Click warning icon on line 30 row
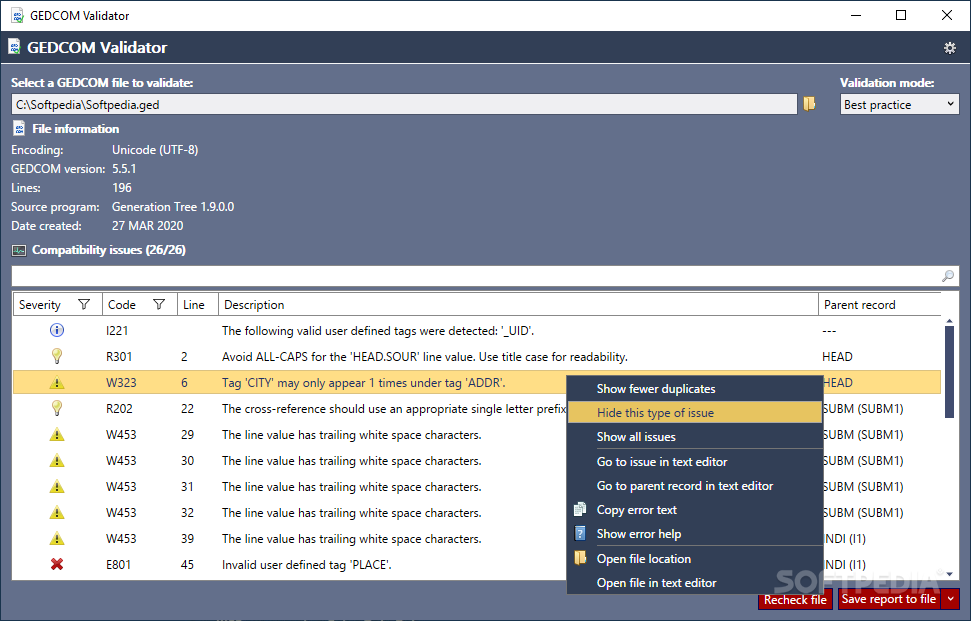This screenshot has height=621, width=971. point(56,461)
